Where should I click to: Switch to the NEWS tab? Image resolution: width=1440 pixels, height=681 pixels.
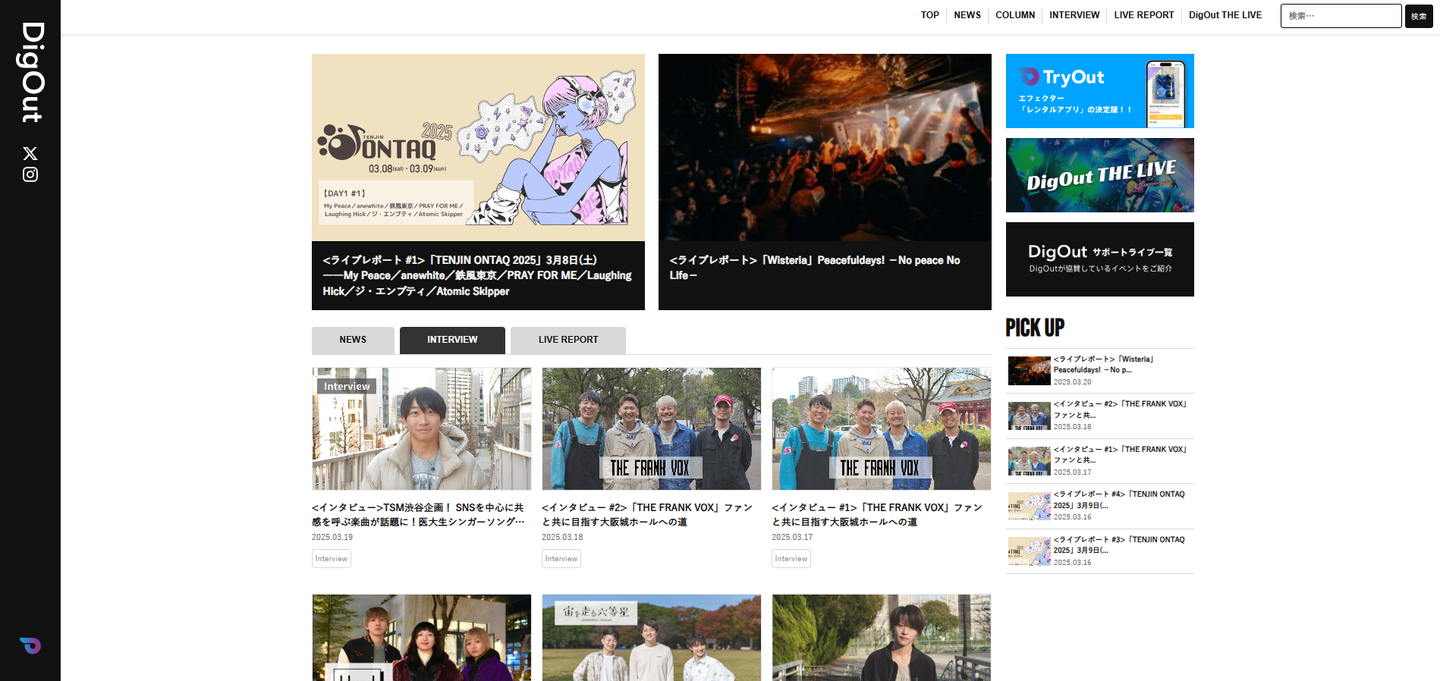[353, 340]
